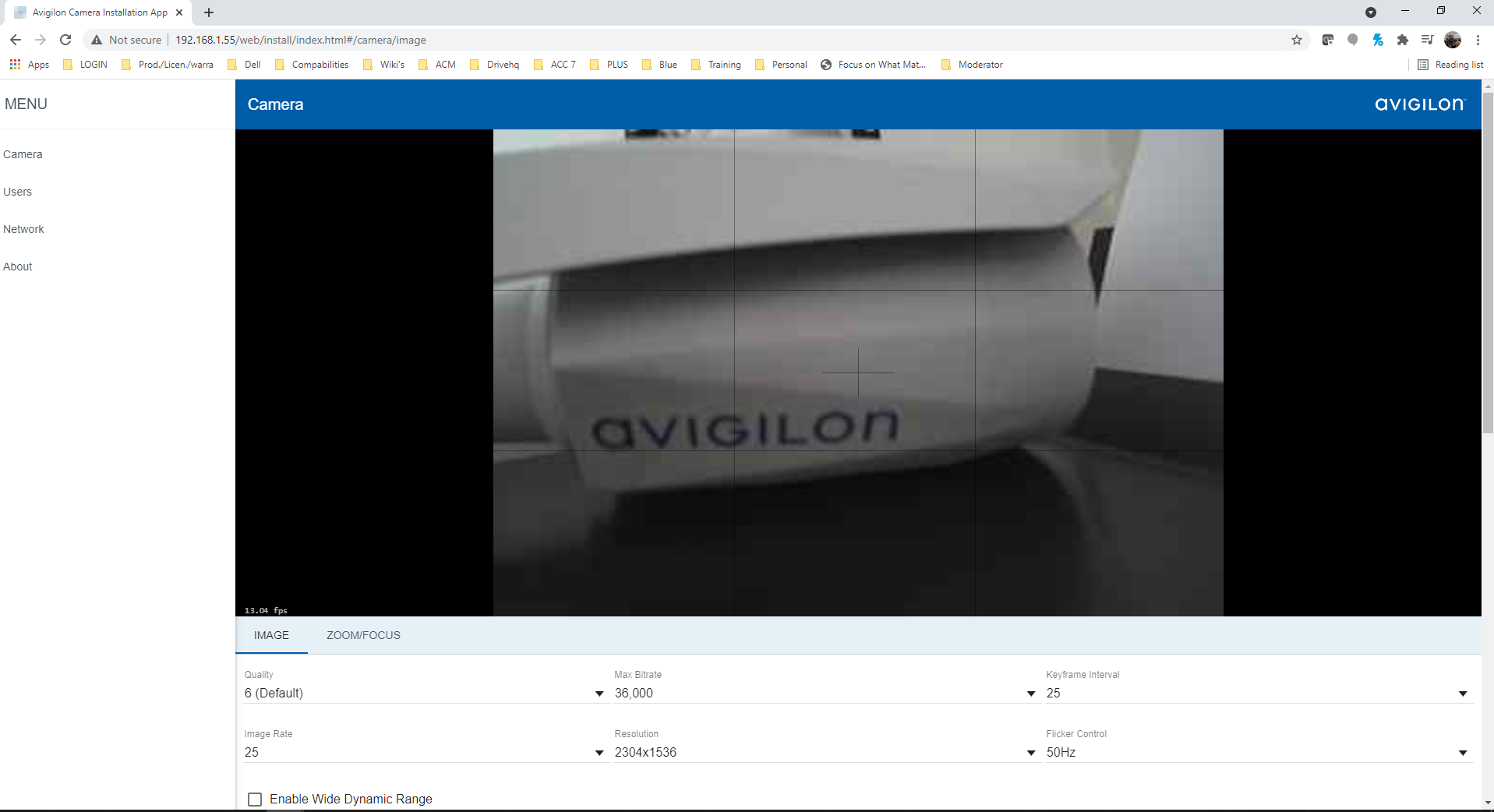Open the browser profile avatar
The height and width of the screenshot is (812, 1494).
click(1453, 40)
